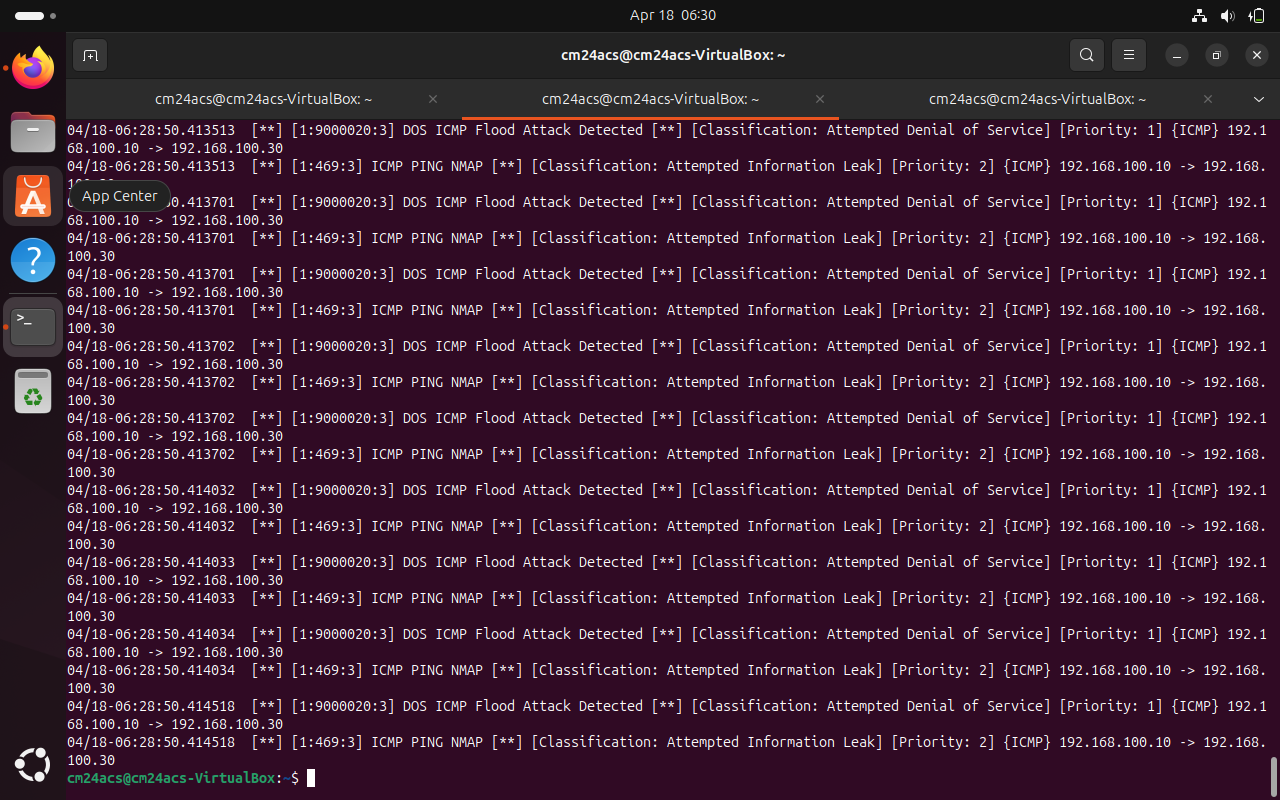Open the terminal hamburger menu
This screenshot has width=1280, height=800.
coord(1129,55)
